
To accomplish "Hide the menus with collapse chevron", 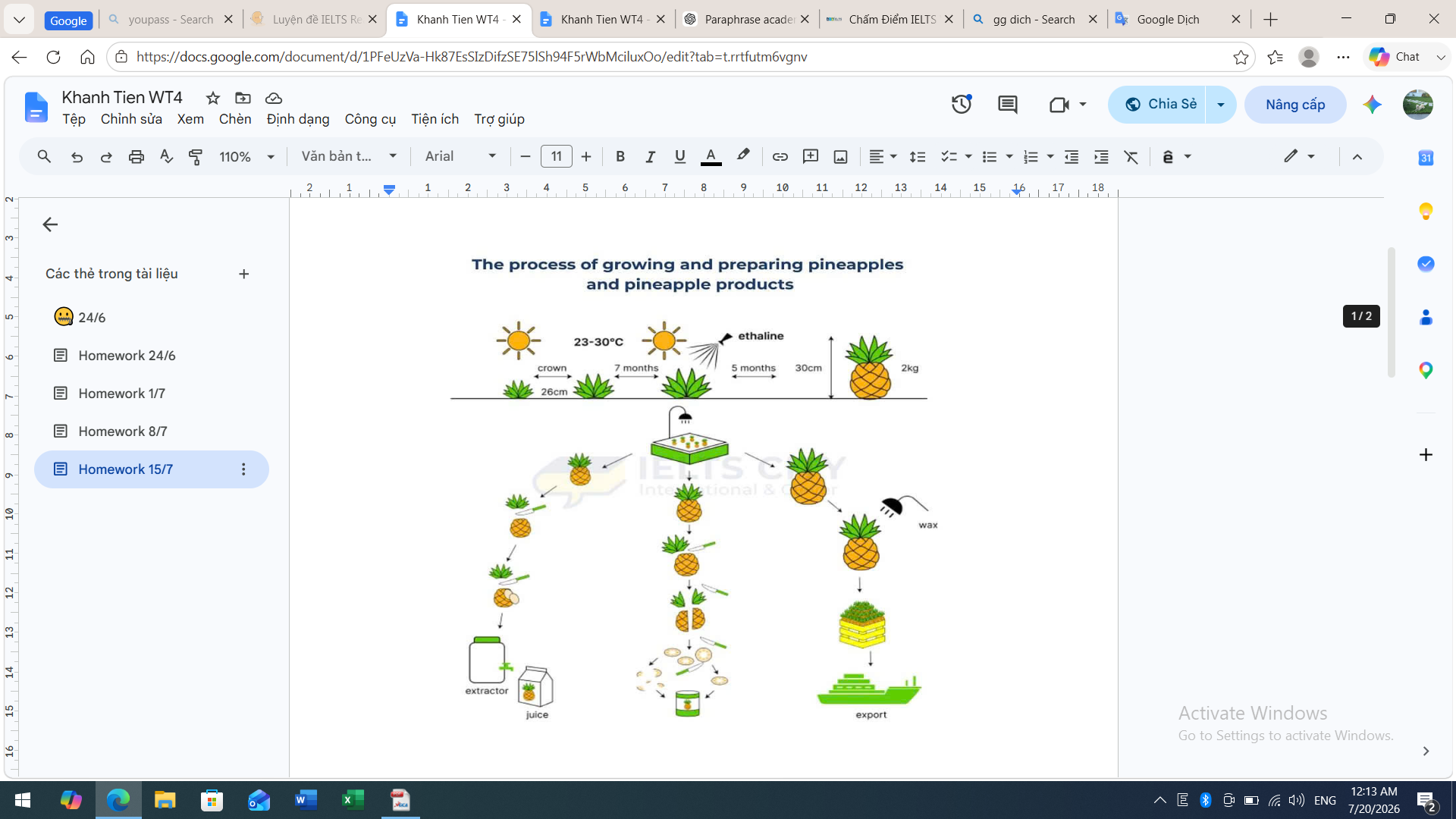I will pos(1357,156).
